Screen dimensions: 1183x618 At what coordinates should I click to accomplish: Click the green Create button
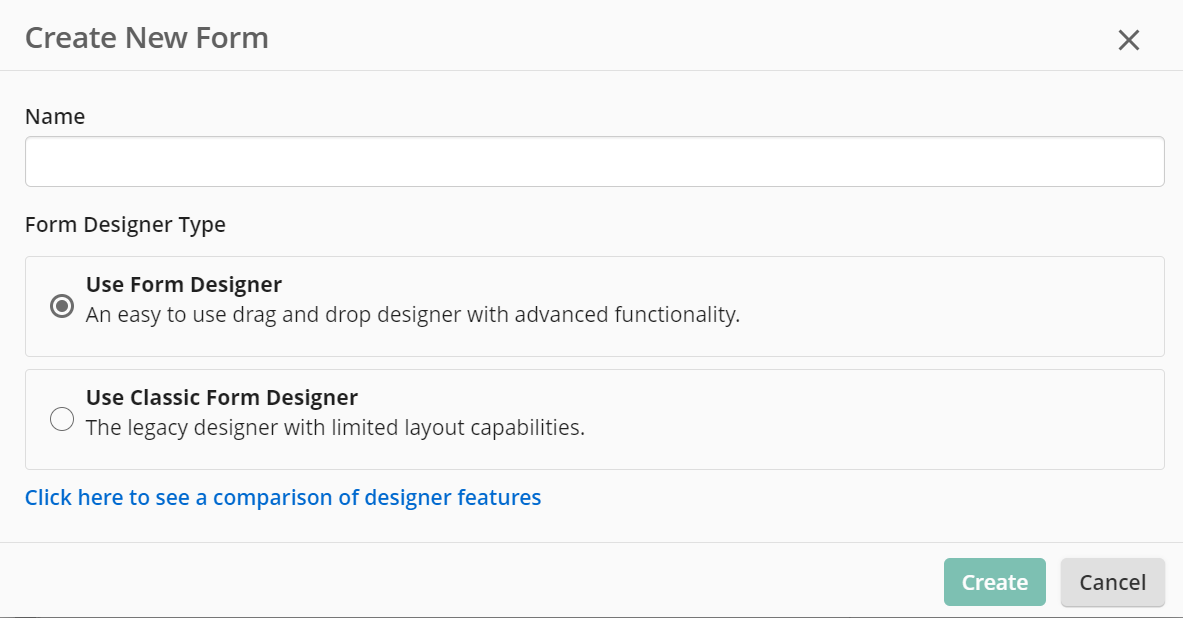click(994, 582)
